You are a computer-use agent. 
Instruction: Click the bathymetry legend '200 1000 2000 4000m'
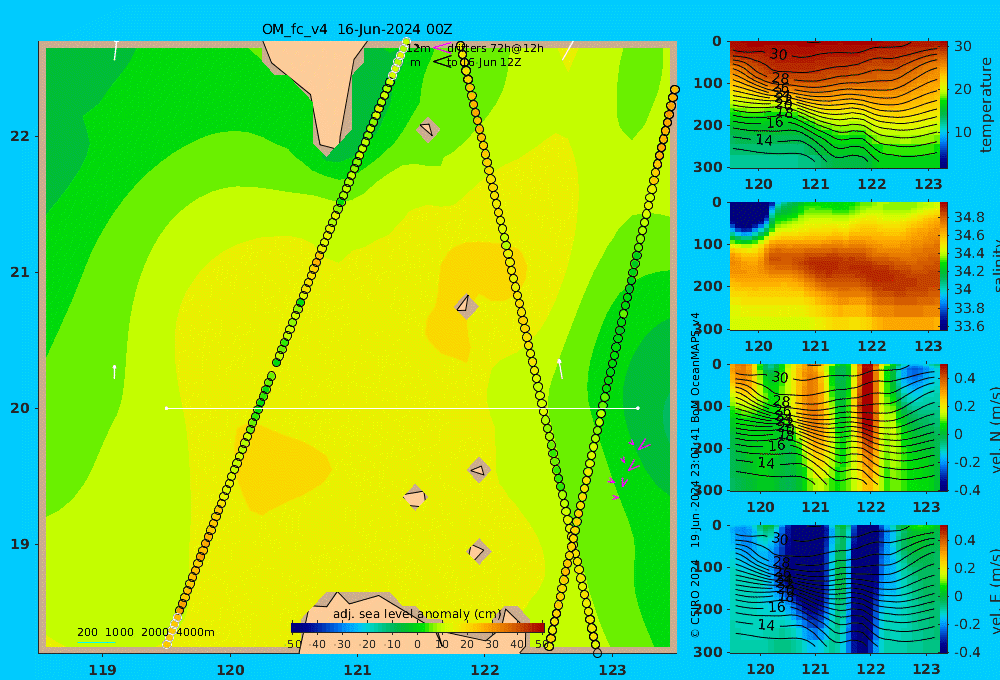pos(145,632)
